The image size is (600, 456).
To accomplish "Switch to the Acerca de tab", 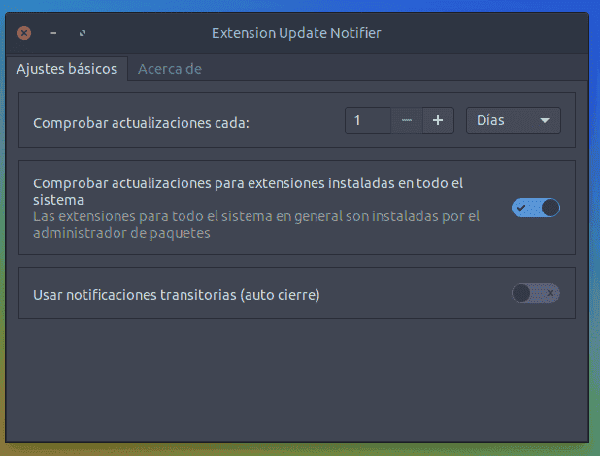I will pos(170,69).
